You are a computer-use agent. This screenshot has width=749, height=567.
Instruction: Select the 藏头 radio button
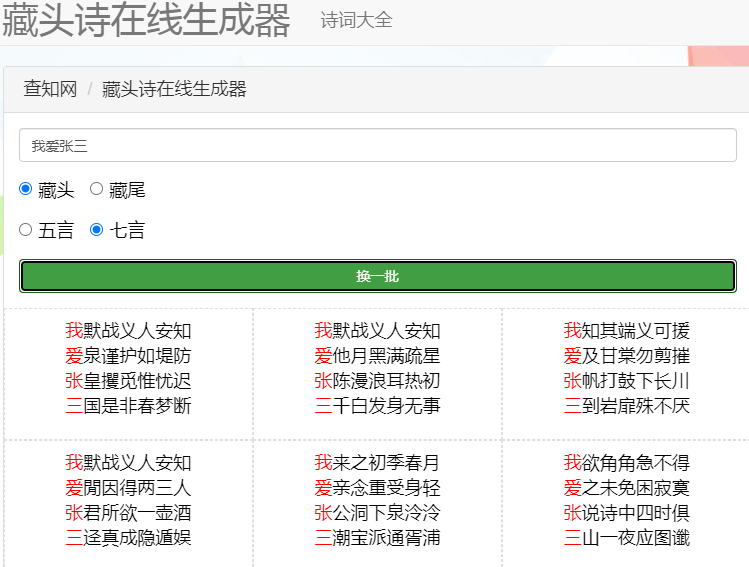26,189
